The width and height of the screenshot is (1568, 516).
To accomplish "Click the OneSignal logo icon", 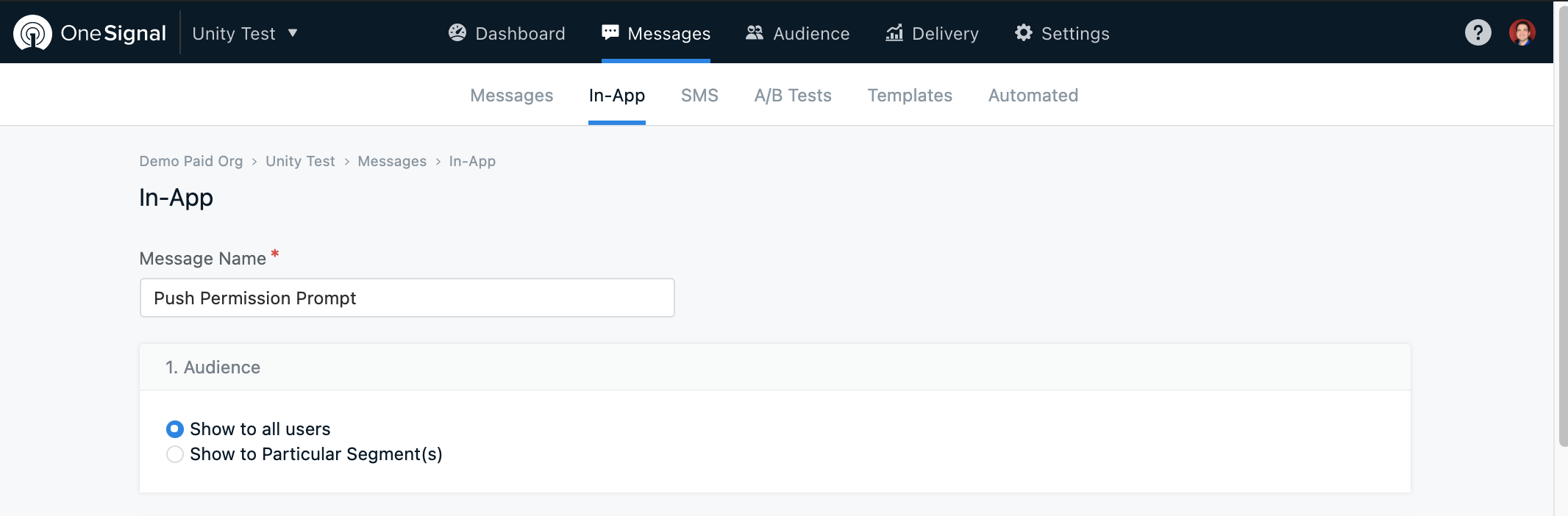I will click(32, 32).
